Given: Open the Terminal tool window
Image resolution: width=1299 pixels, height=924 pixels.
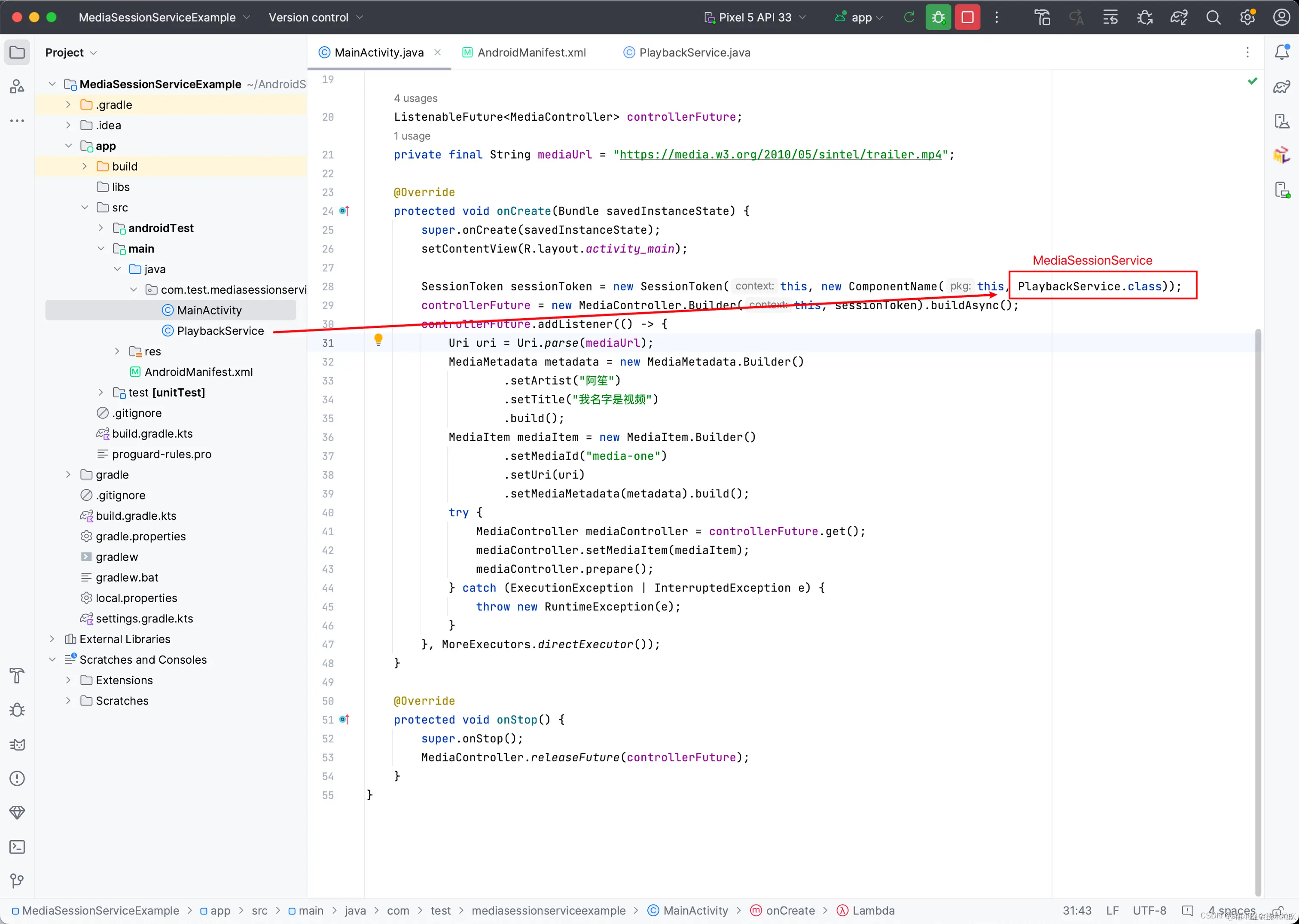Looking at the screenshot, I should pyautogui.click(x=17, y=847).
